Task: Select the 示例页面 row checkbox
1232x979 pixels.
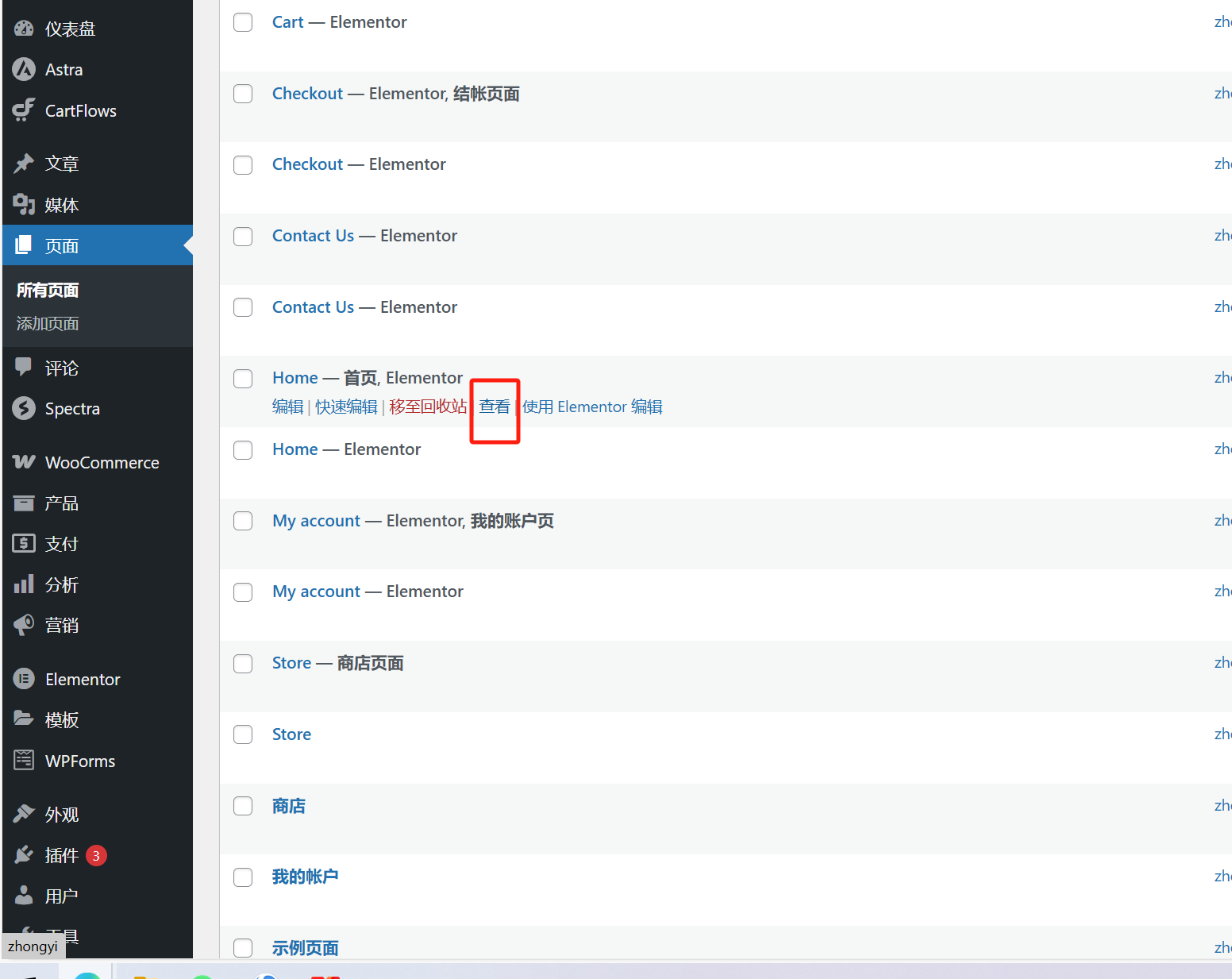Action: [243, 948]
